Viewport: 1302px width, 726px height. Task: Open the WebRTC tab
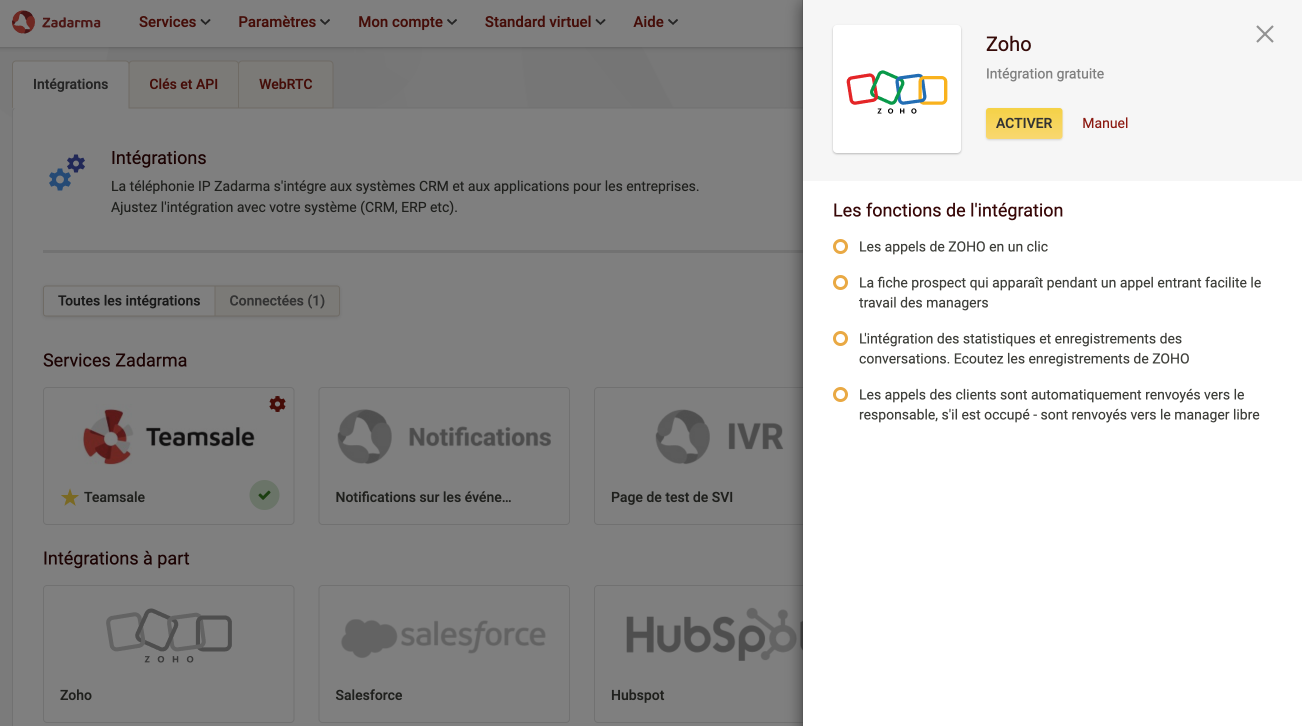(286, 84)
